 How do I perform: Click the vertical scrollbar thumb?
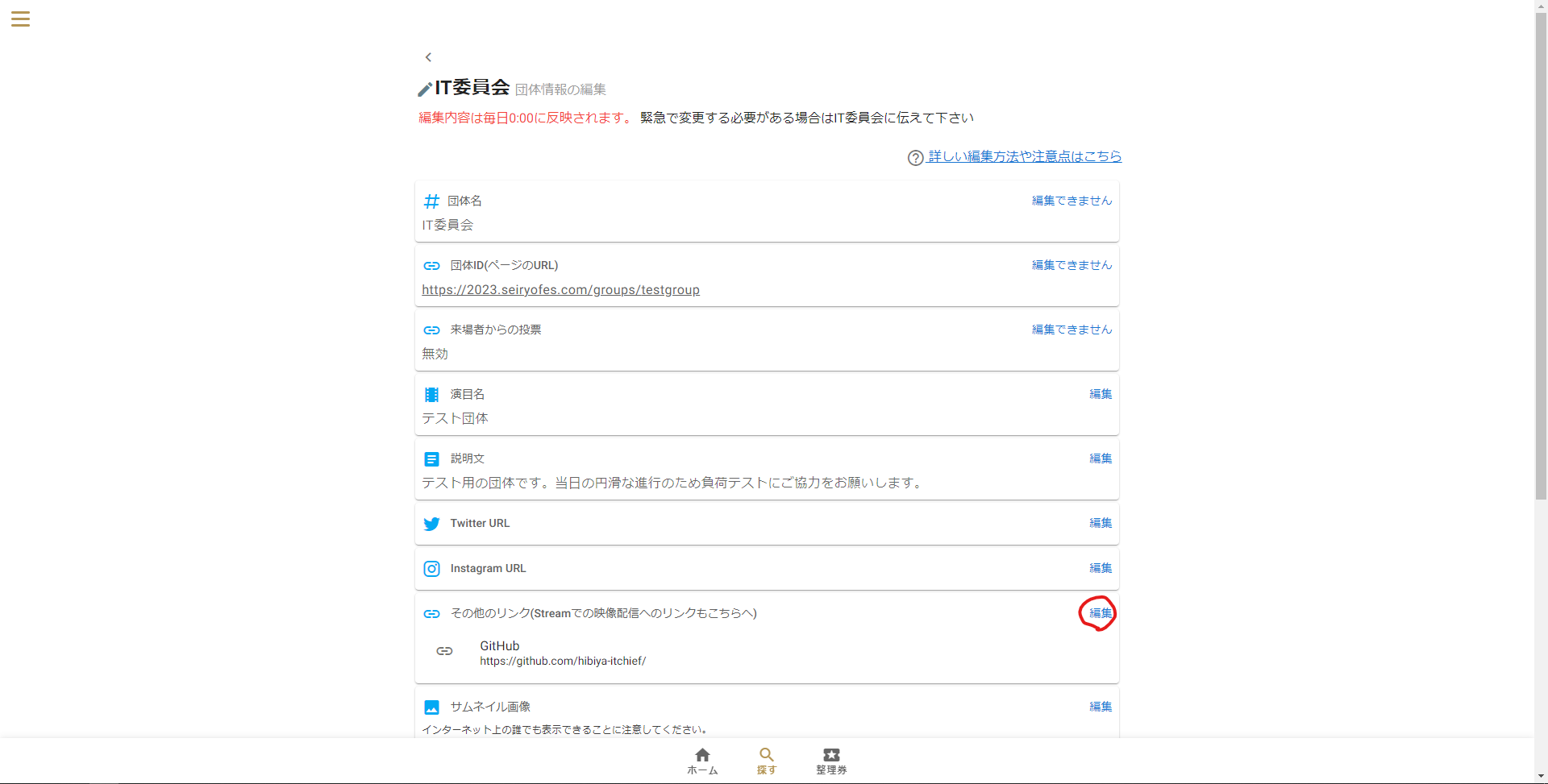tap(1541, 256)
